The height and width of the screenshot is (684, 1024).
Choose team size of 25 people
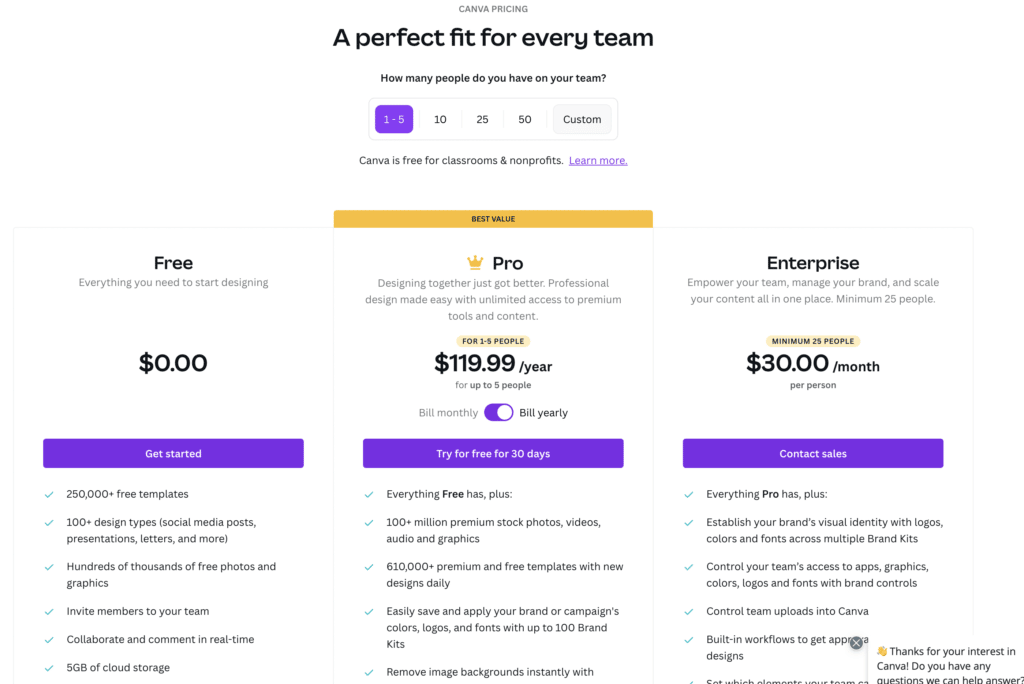pyautogui.click(x=482, y=119)
